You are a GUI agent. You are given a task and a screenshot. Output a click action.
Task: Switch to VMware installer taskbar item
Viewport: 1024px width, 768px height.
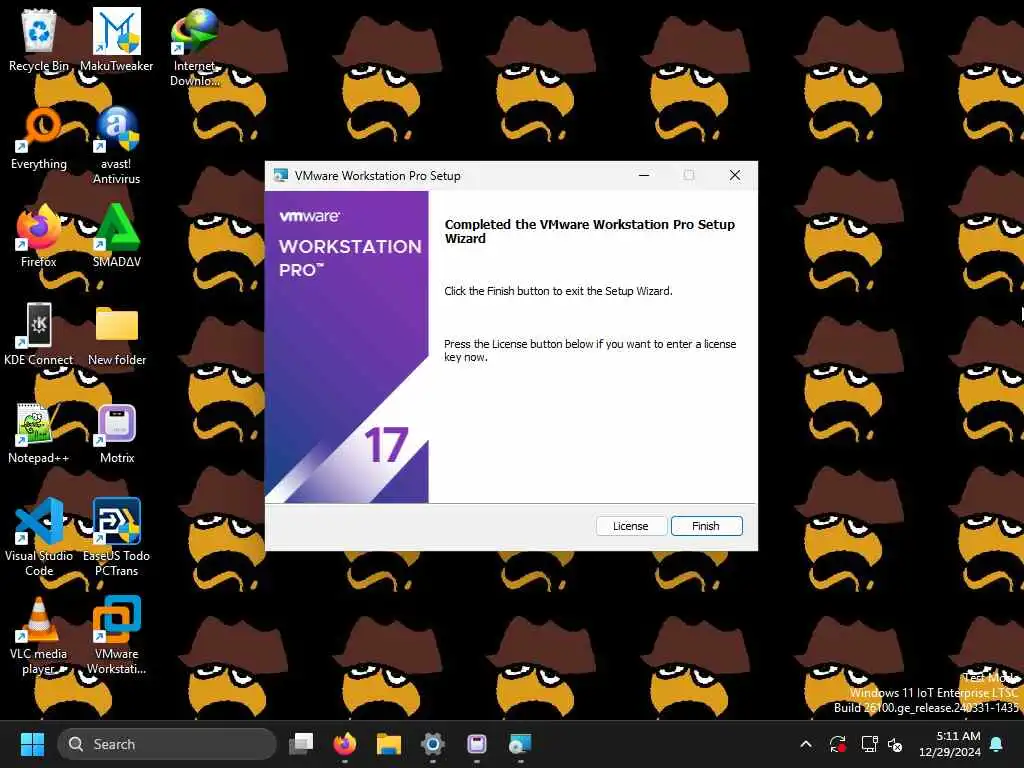(x=520, y=744)
